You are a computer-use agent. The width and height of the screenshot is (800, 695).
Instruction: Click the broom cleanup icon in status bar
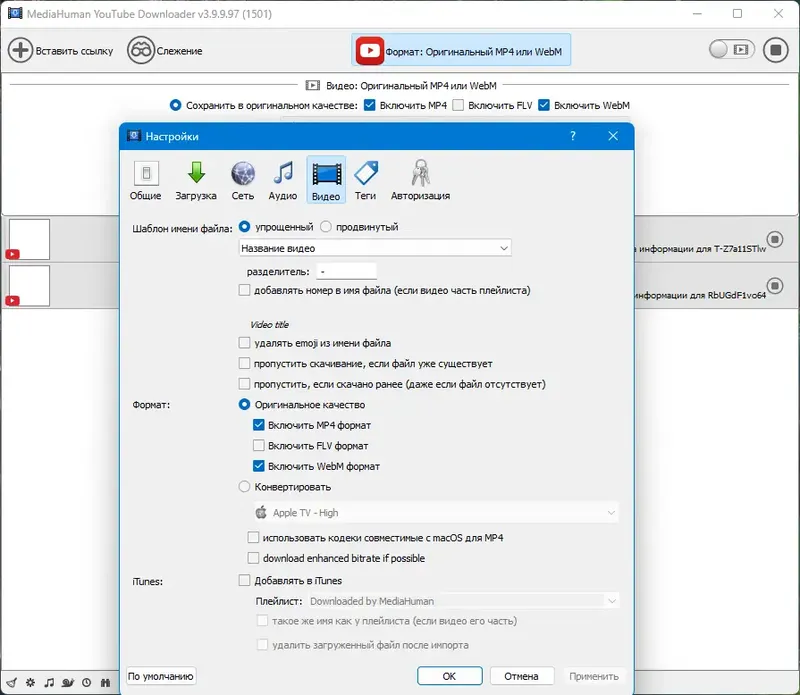[12, 682]
